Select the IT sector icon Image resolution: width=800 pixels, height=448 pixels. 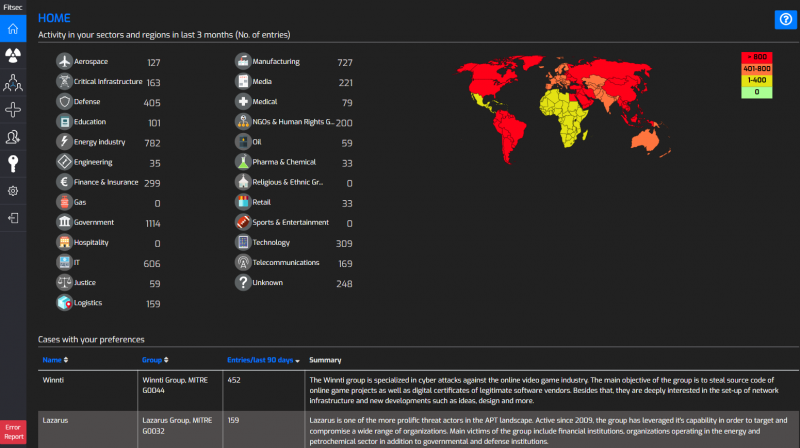[64, 262]
